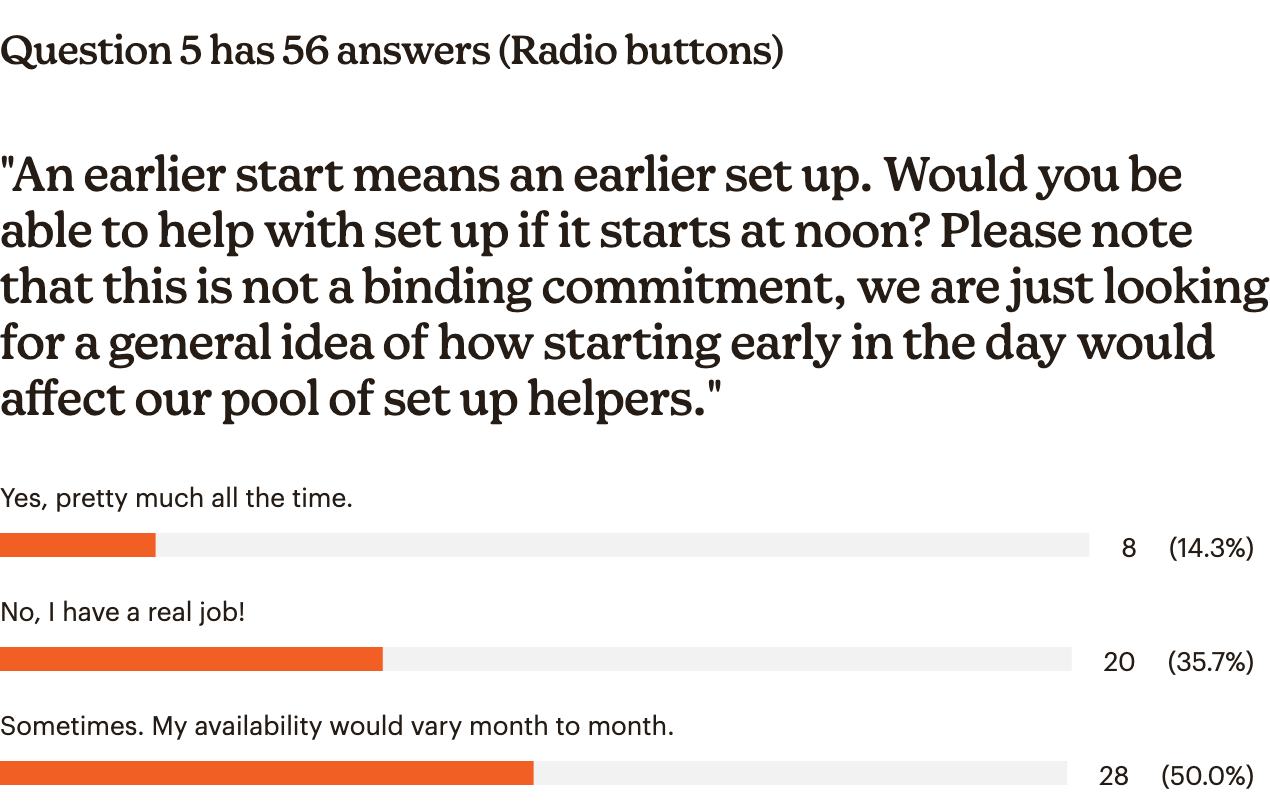
Task: Select the survey question paragraph text
Action: point(635,287)
